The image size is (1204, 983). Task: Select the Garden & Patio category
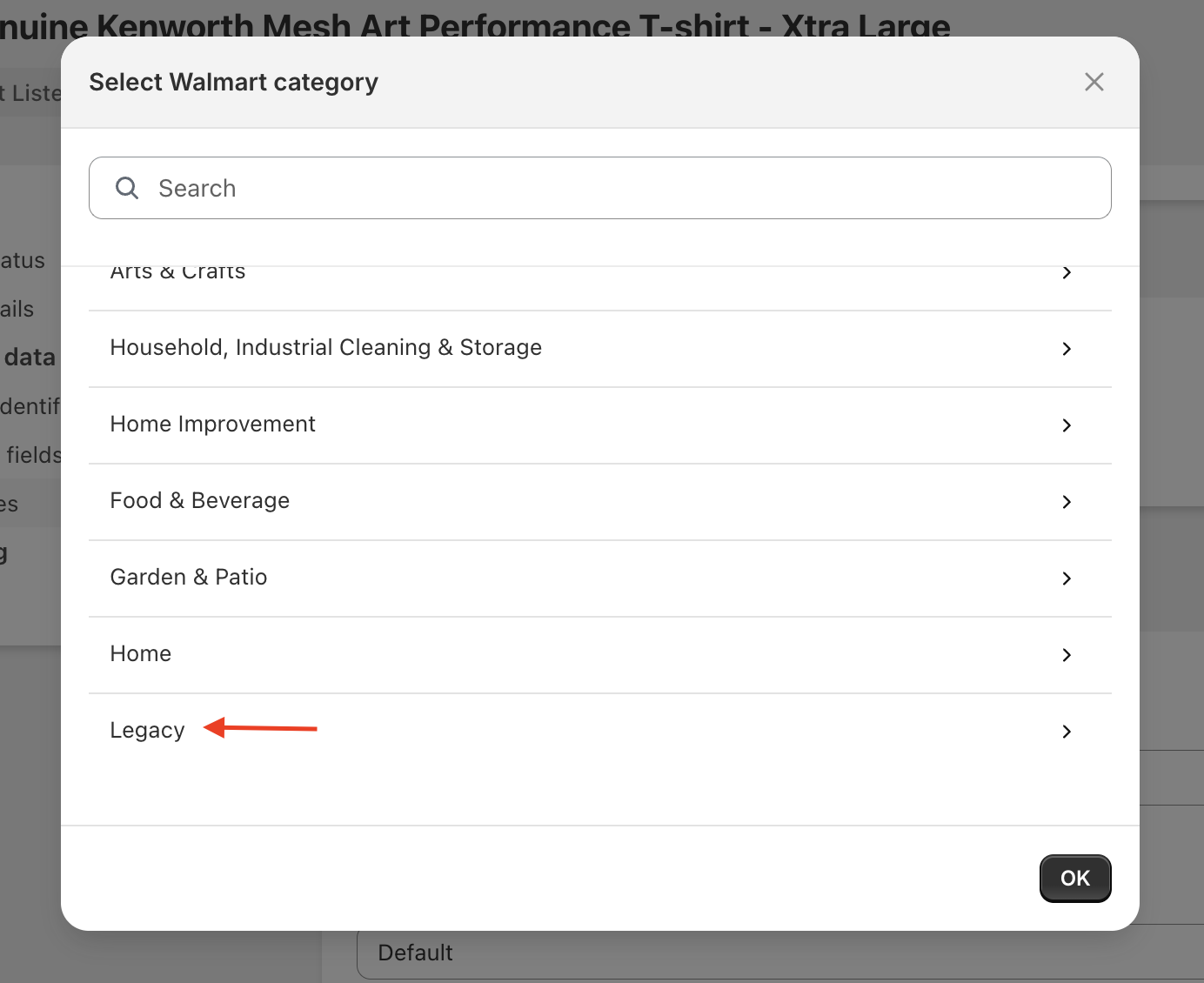click(600, 578)
